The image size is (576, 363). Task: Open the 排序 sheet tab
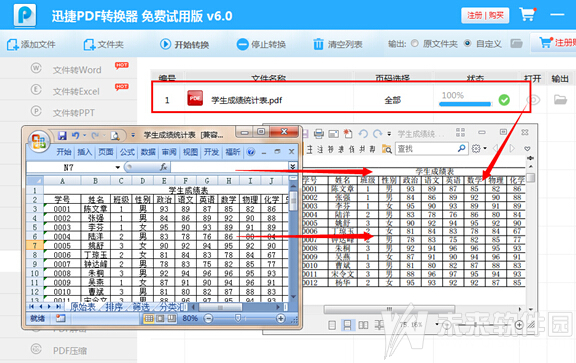click(x=114, y=307)
